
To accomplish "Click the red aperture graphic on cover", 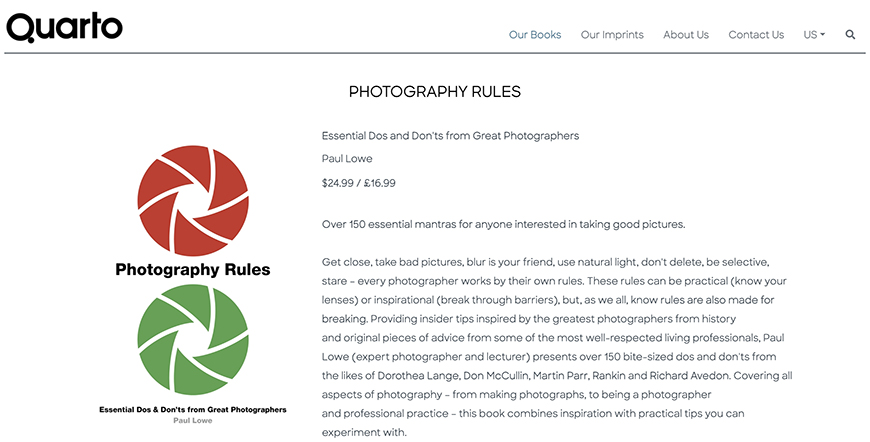I will coord(193,201).
